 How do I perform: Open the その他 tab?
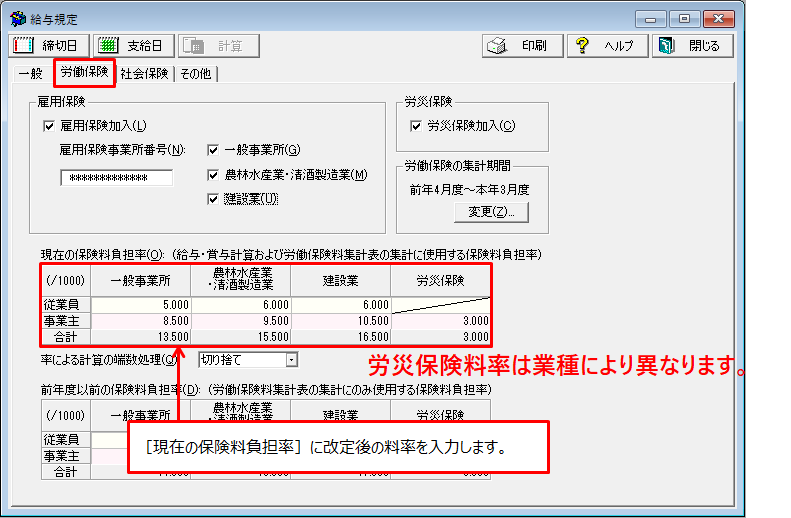click(x=196, y=74)
